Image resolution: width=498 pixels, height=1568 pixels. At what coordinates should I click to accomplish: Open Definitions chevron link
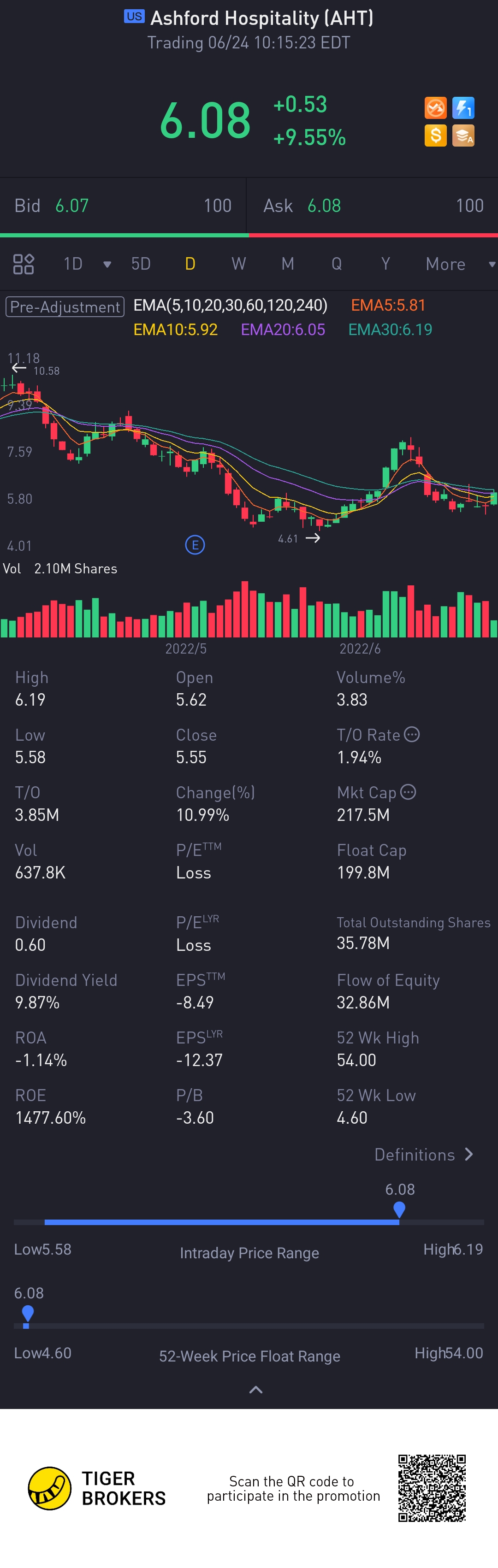tap(424, 1155)
